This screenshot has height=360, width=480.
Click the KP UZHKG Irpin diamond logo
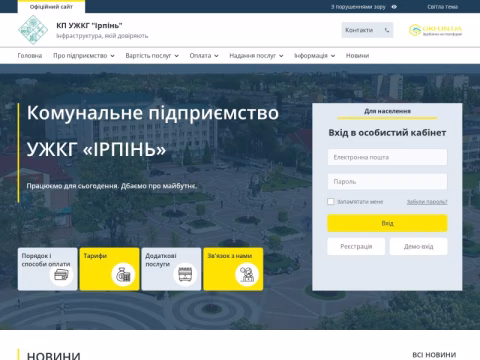(x=33, y=30)
